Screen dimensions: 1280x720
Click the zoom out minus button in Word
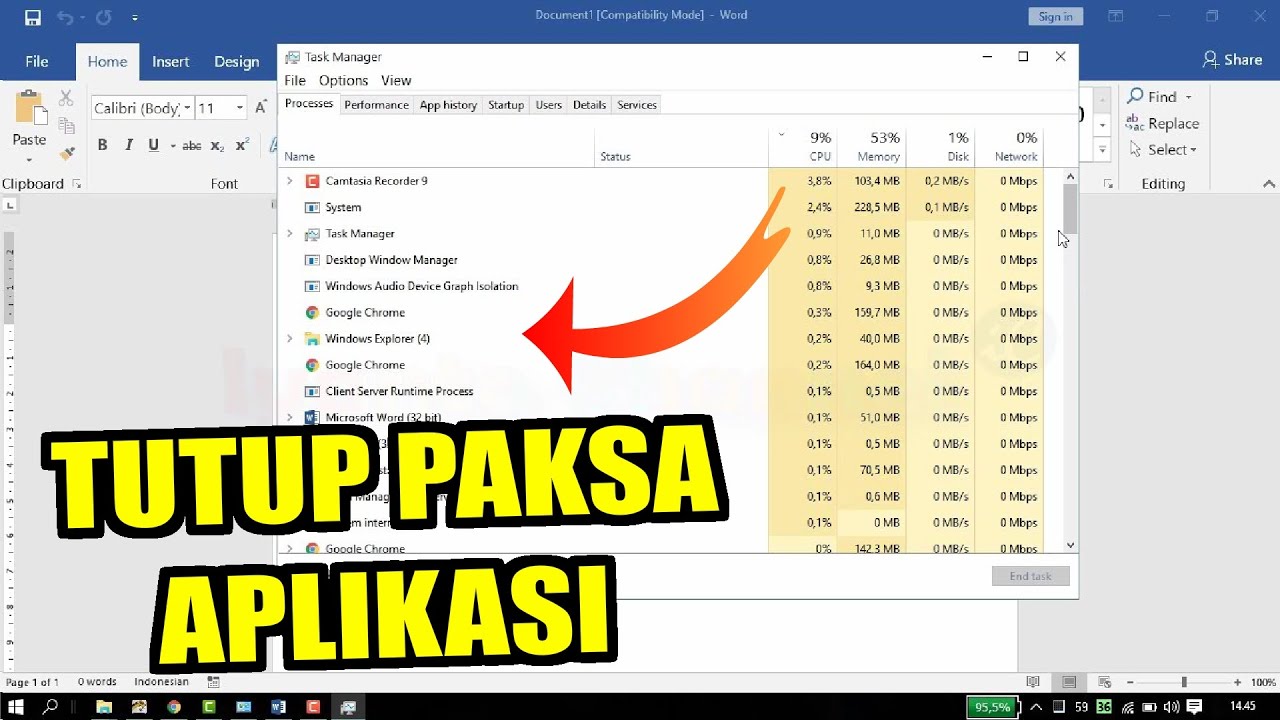(1128, 682)
